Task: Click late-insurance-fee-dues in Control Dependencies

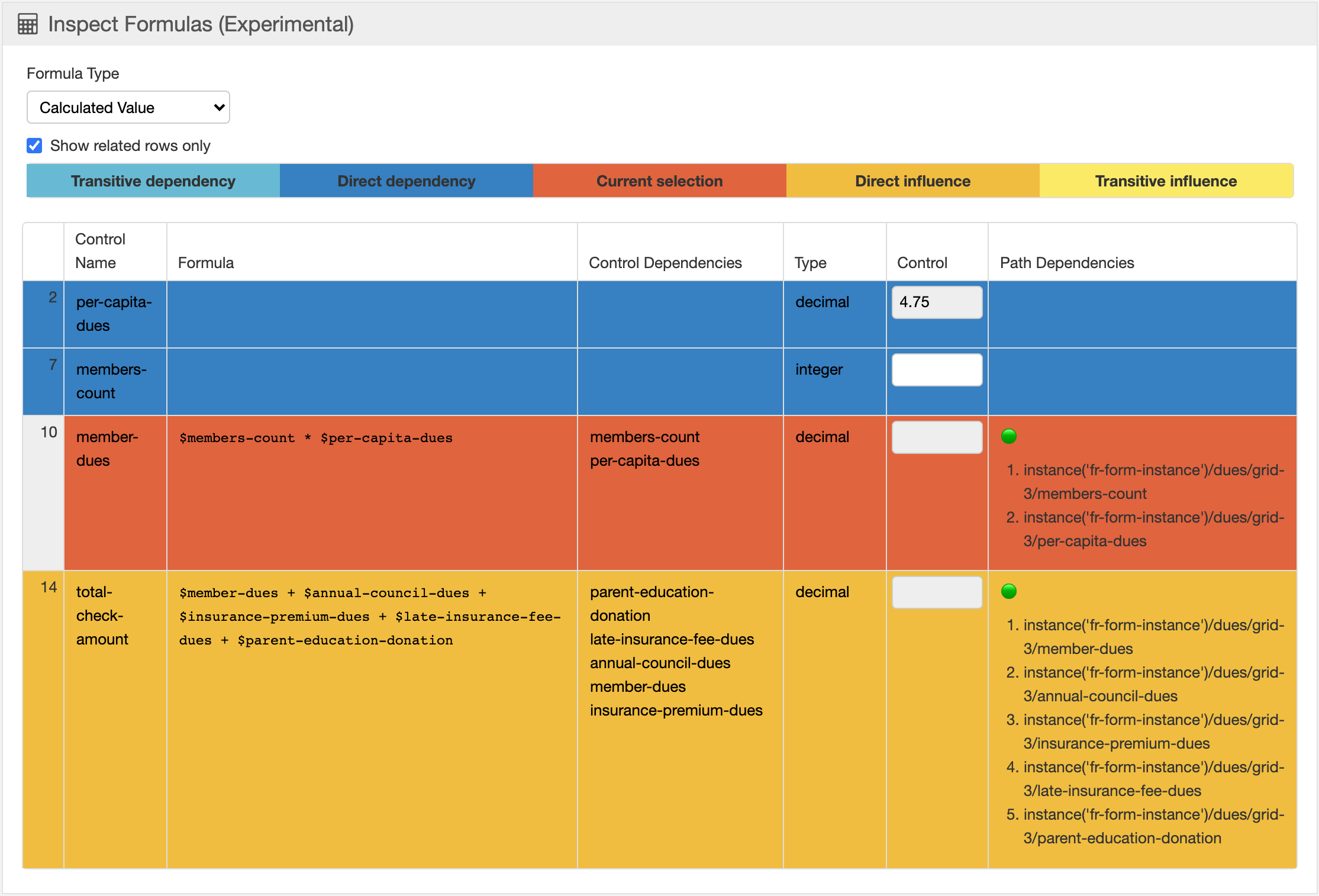Action: pyautogui.click(x=672, y=640)
